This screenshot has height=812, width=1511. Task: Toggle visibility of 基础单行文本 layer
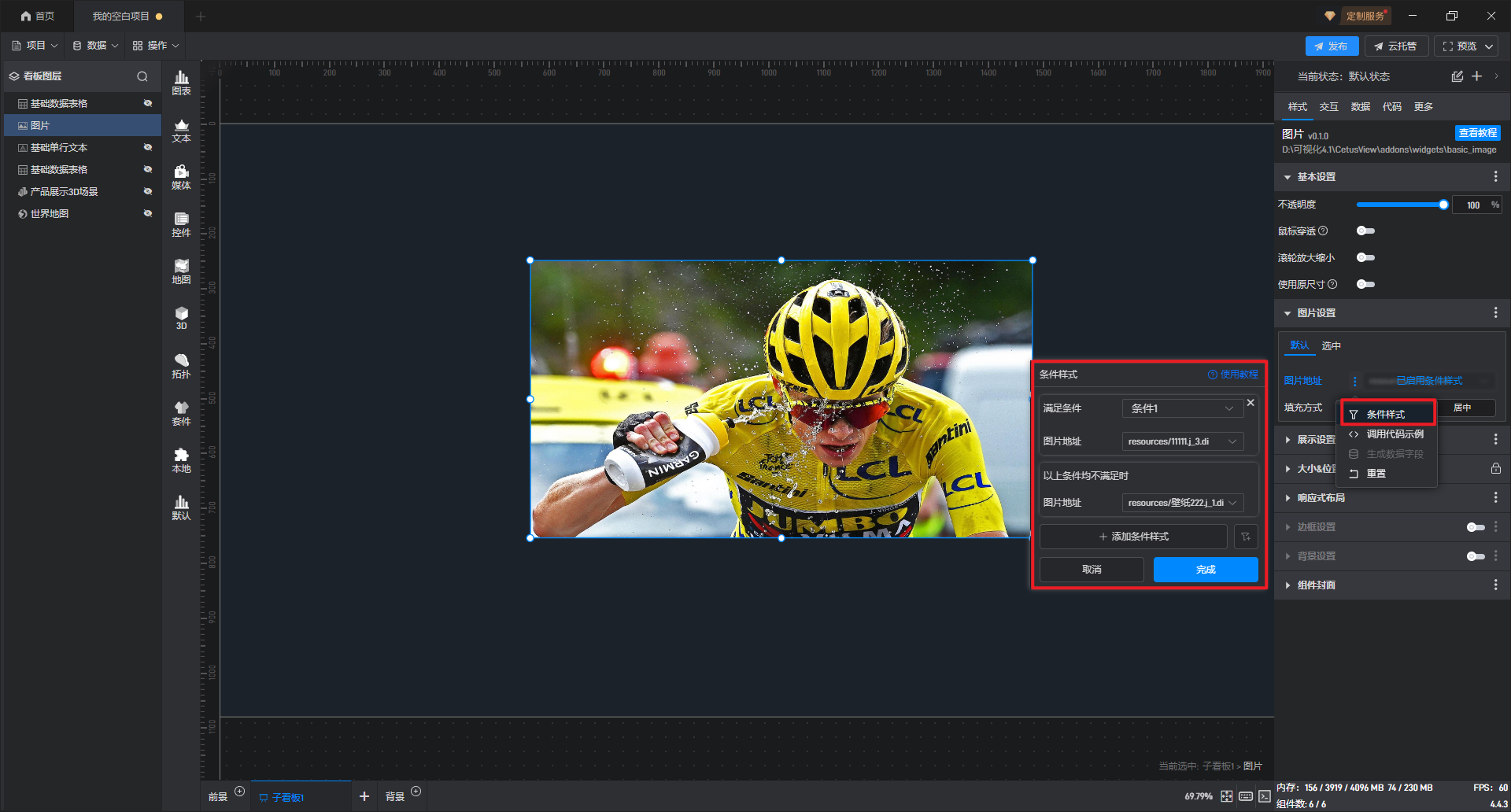[x=148, y=148]
